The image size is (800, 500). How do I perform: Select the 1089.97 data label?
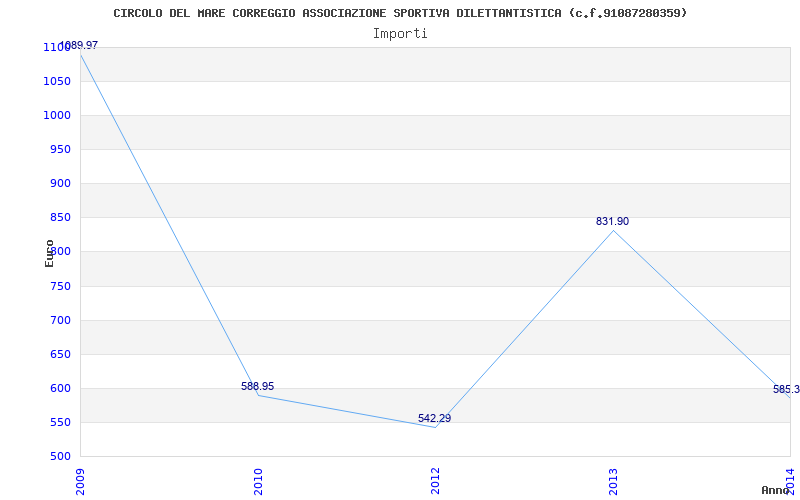(79, 45)
